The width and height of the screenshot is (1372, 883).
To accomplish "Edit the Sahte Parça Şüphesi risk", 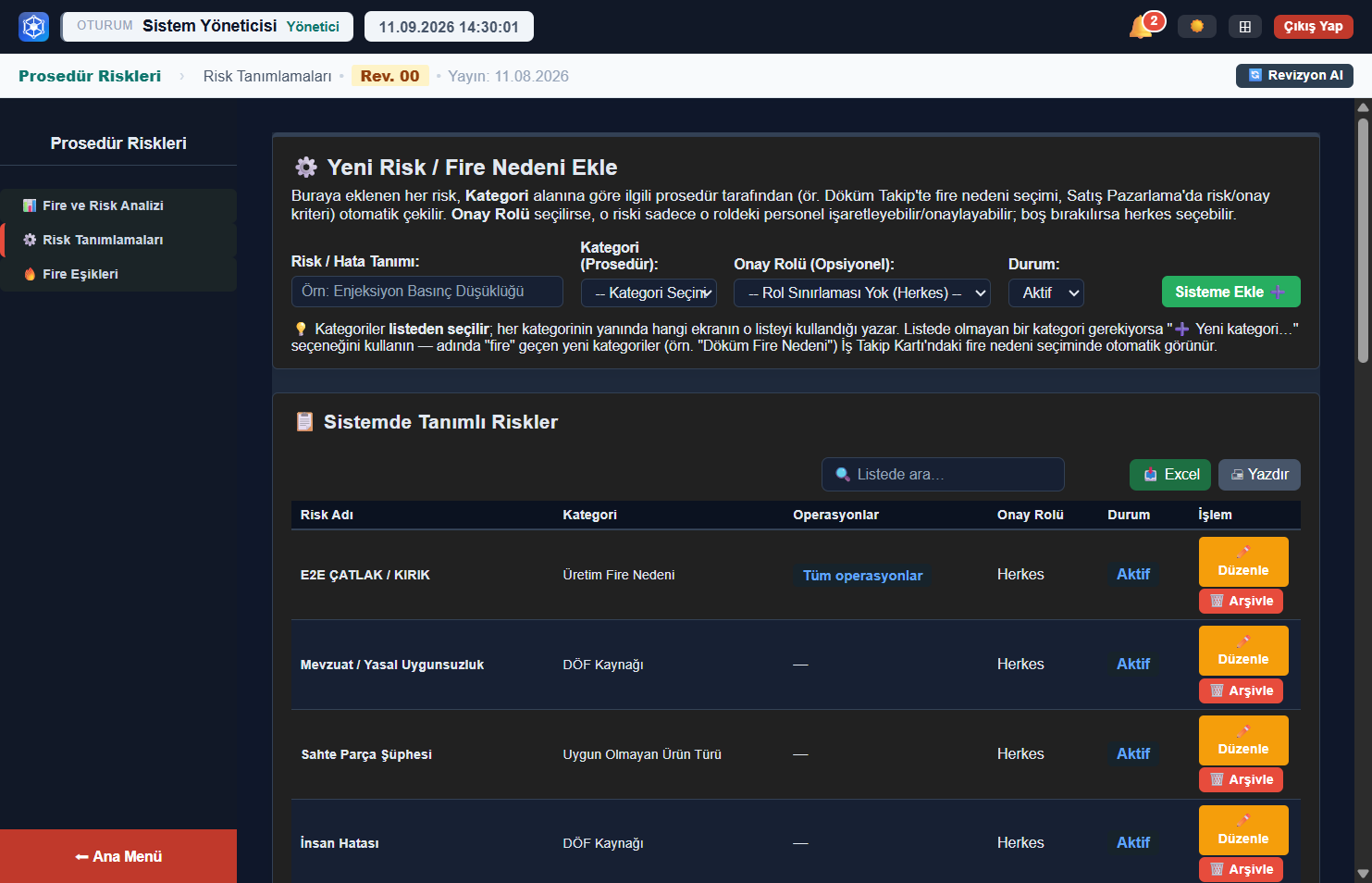I will 1243,740.
